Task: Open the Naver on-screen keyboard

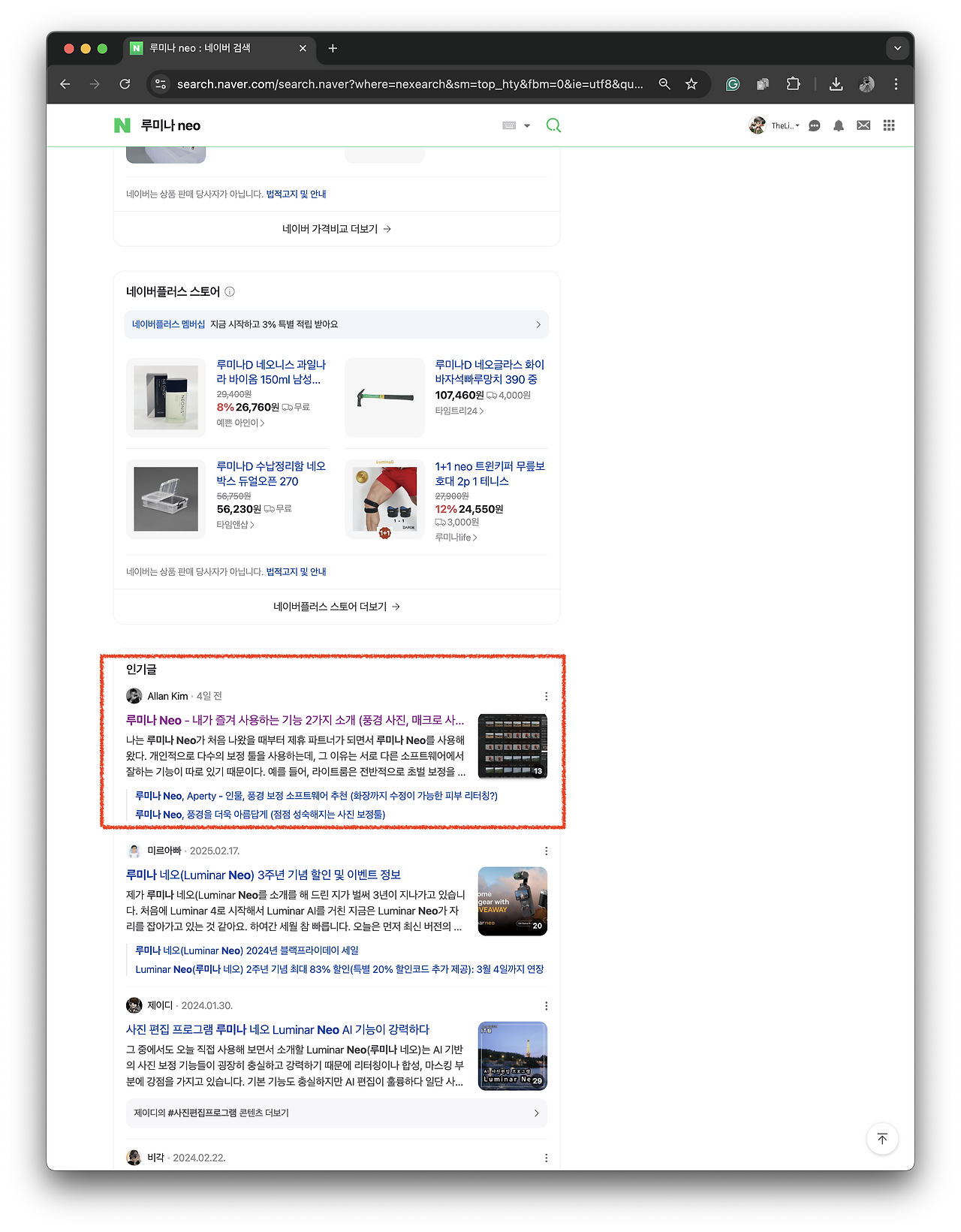Action: pyautogui.click(x=509, y=125)
